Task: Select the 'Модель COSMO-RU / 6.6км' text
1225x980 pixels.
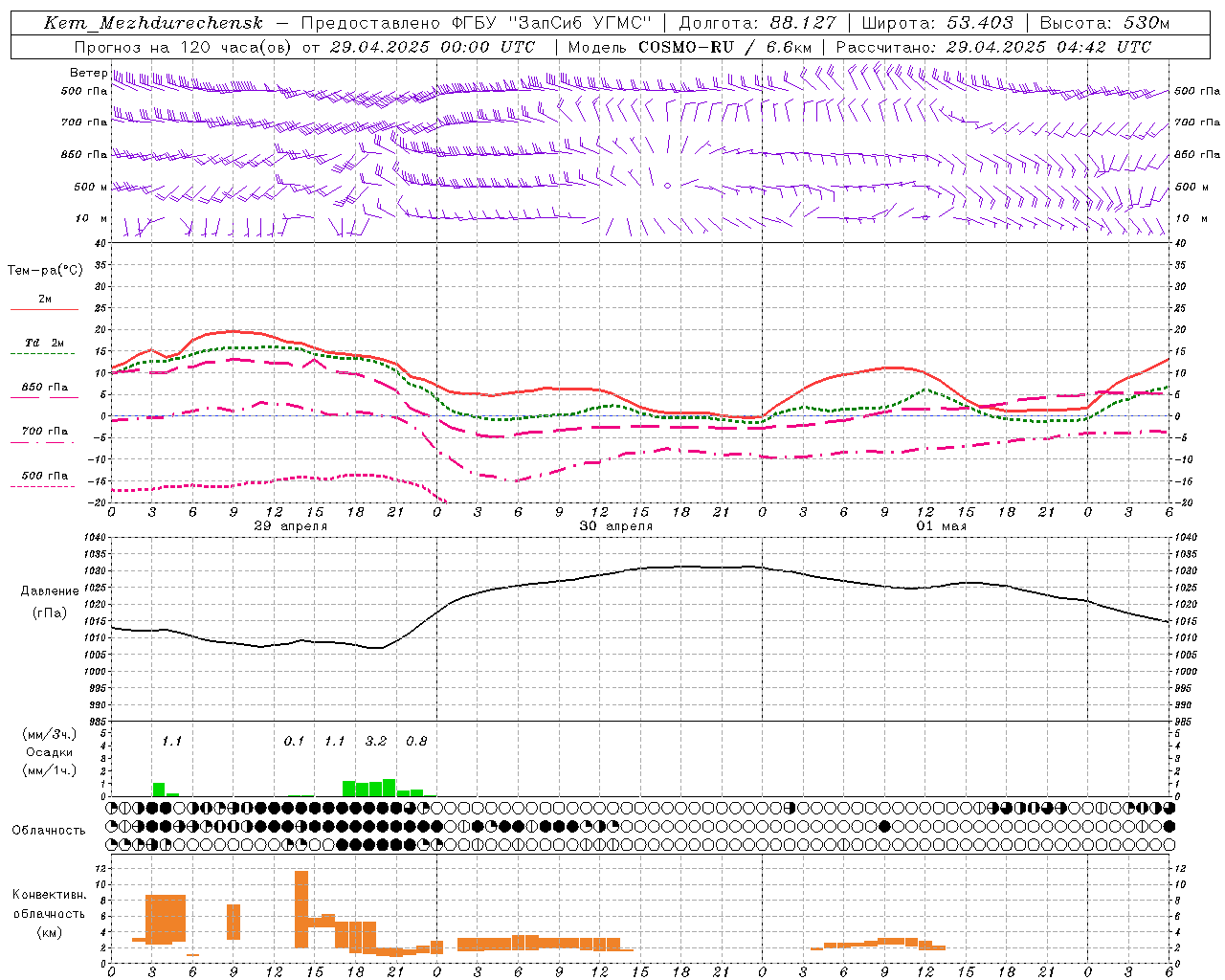Action: coord(690,47)
